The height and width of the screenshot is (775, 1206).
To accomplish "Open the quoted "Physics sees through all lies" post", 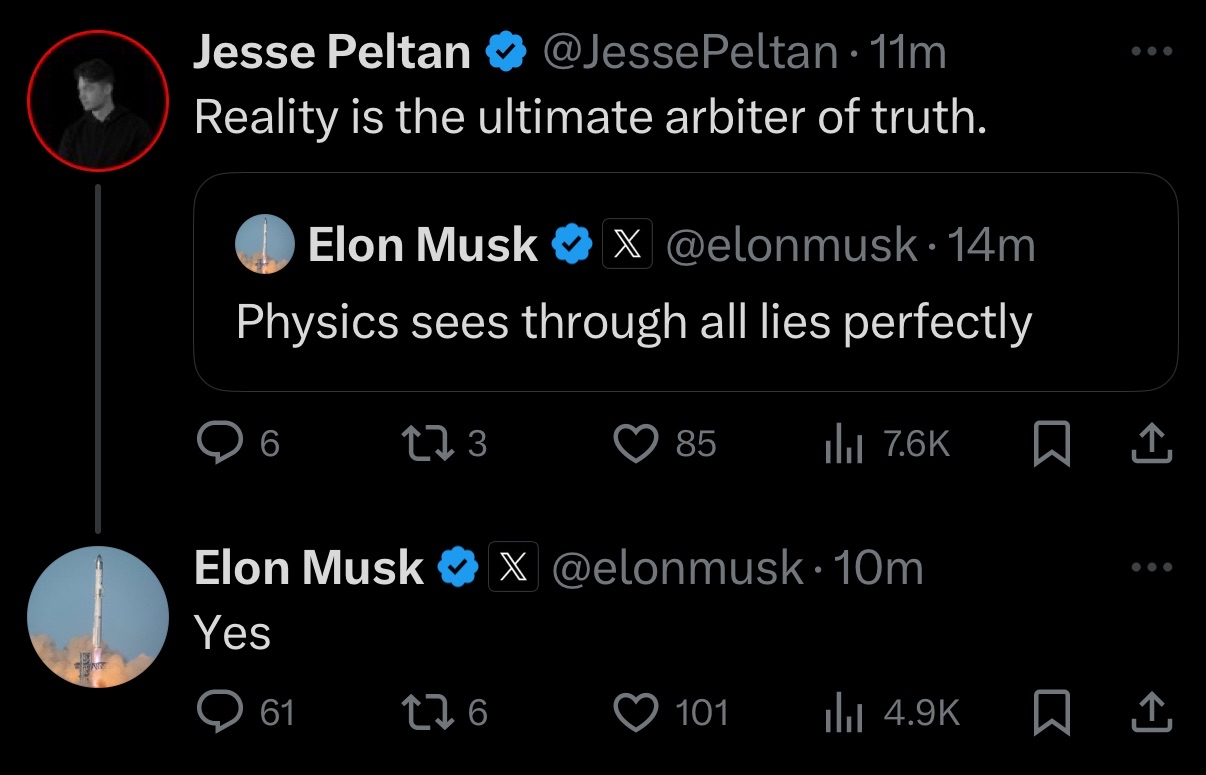I will click(x=685, y=282).
